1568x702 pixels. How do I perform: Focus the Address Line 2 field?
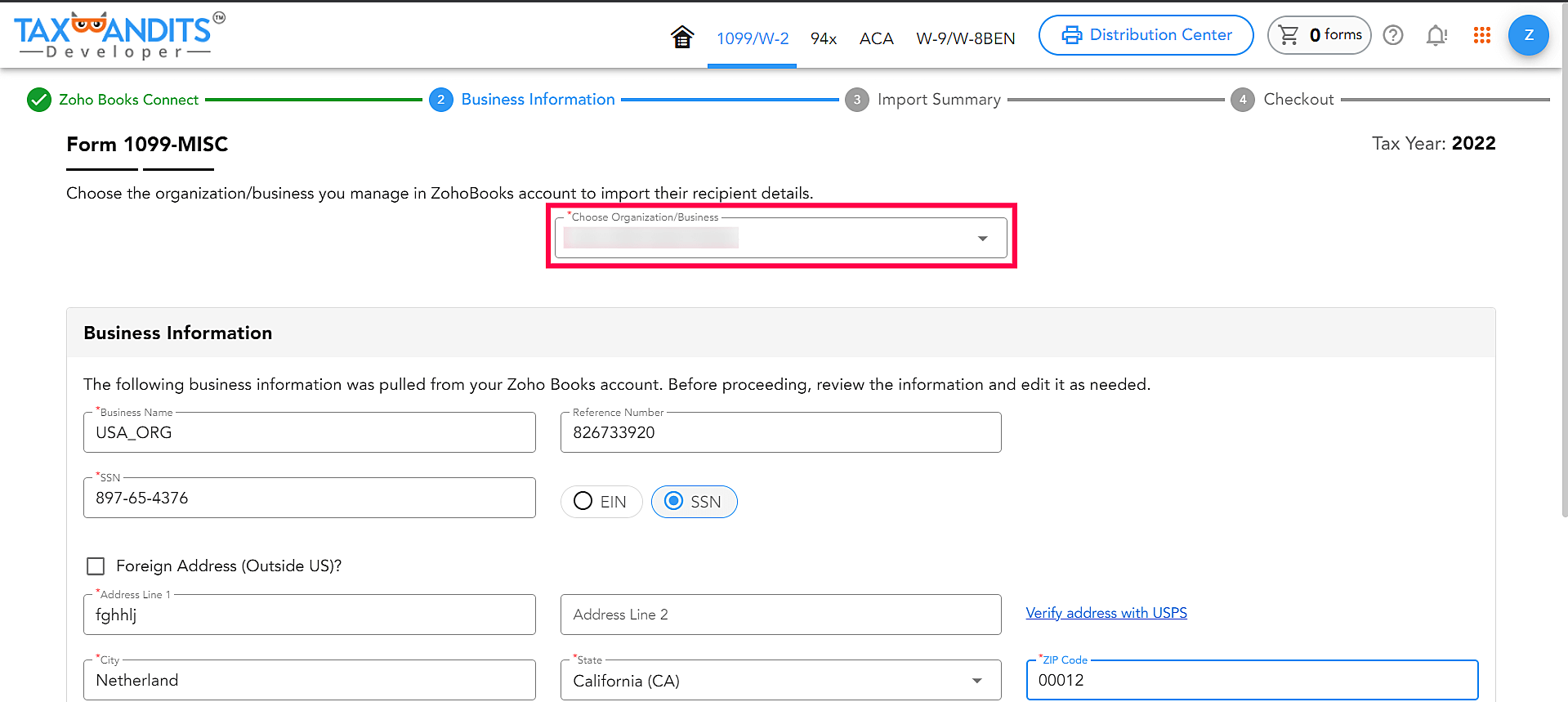pos(780,615)
